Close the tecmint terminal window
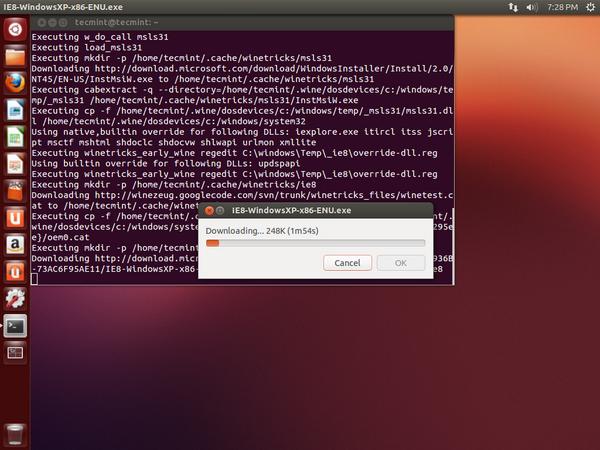The height and width of the screenshot is (450, 600). click(42, 23)
